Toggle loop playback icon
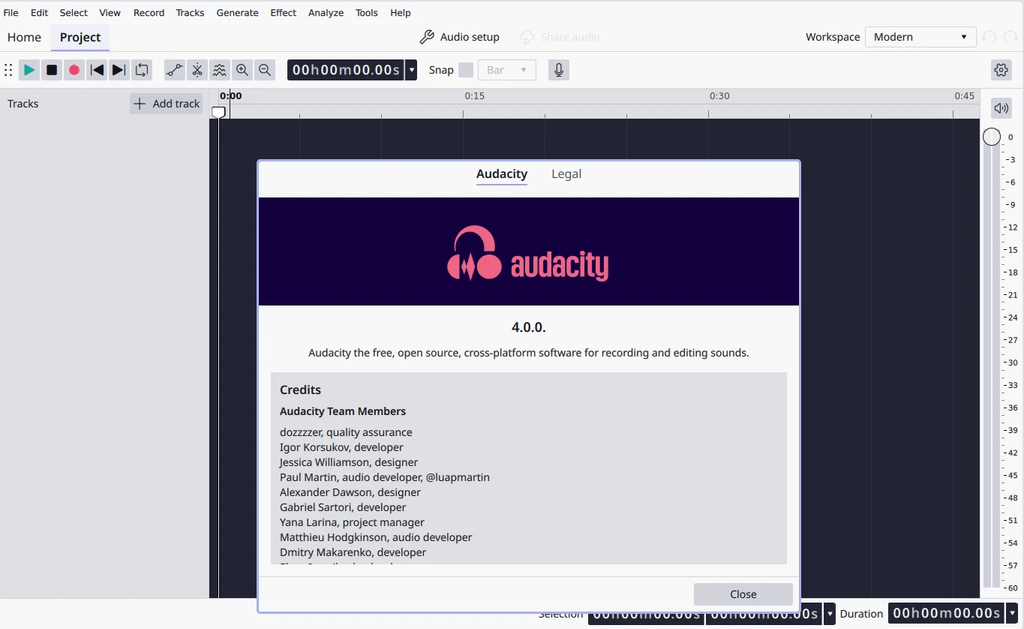1024x629 pixels. tap(142, 70)
